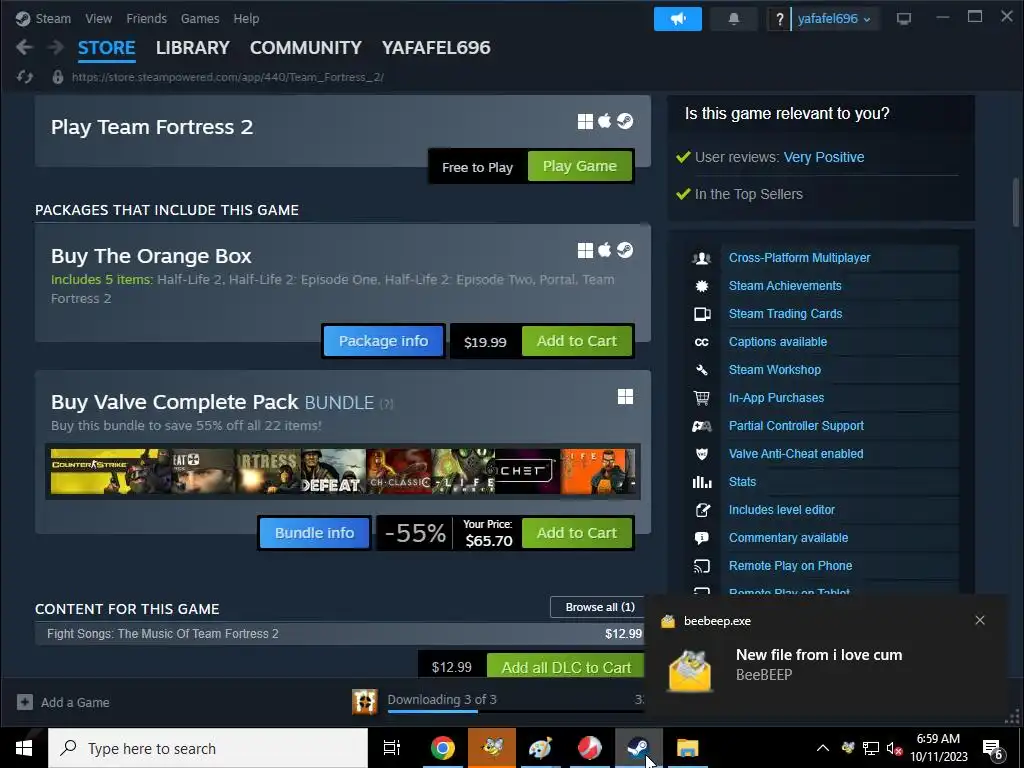Click the muted volume tray icon
Image resolution: width=1024 pixels, height=768 pixels.
(894, 748)
